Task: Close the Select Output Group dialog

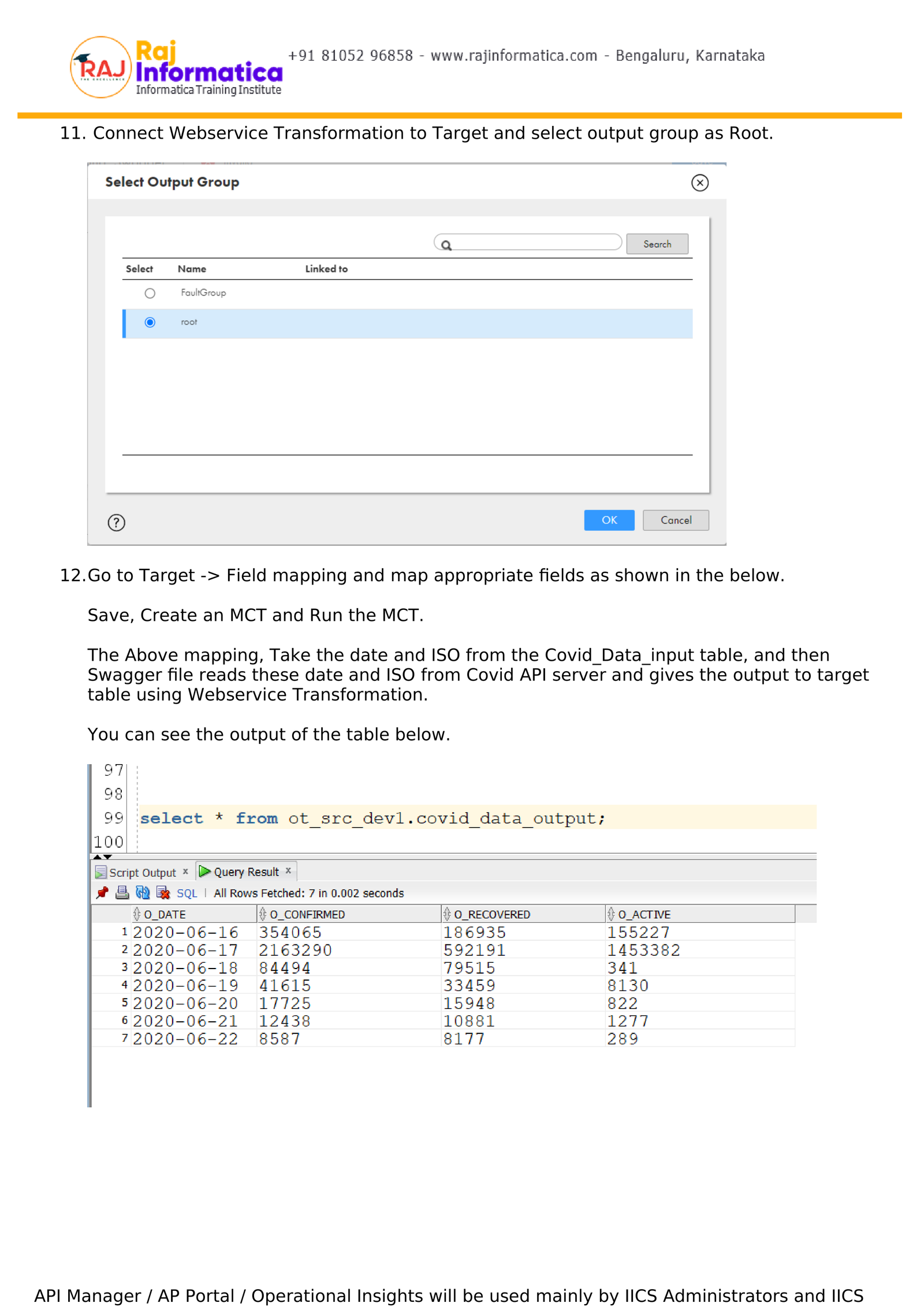Action: (x=699, y=183)
